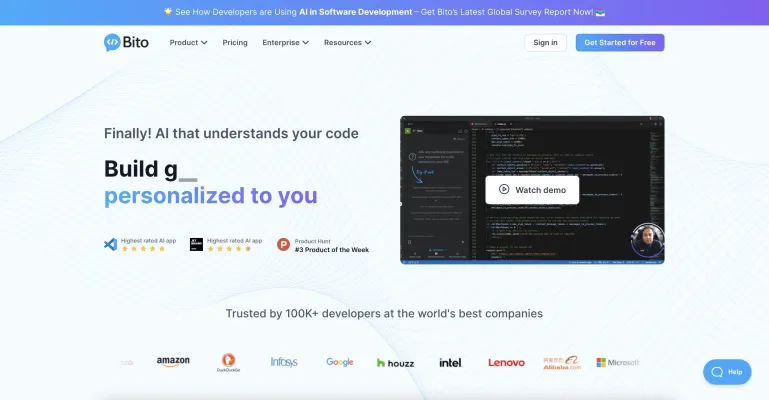Click the DuckDuckGo company logo

tap(228, 362)
